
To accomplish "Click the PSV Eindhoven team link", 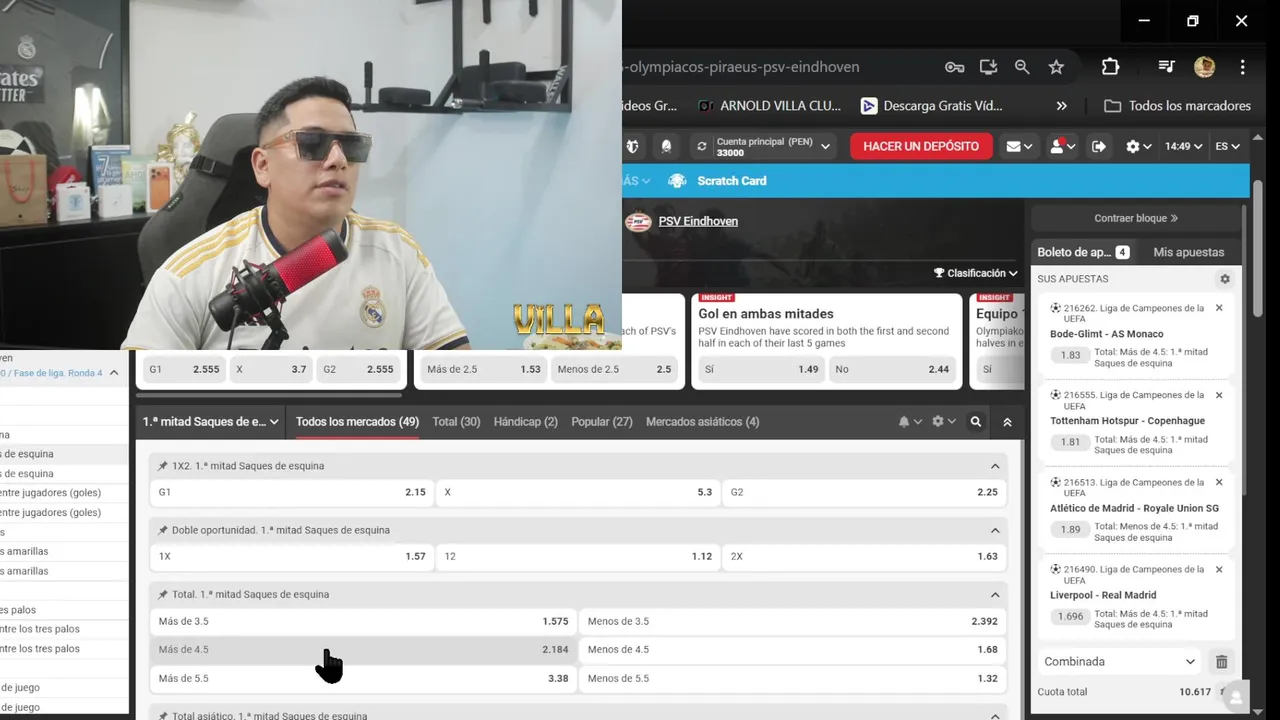I will click(x=698, y=221).
